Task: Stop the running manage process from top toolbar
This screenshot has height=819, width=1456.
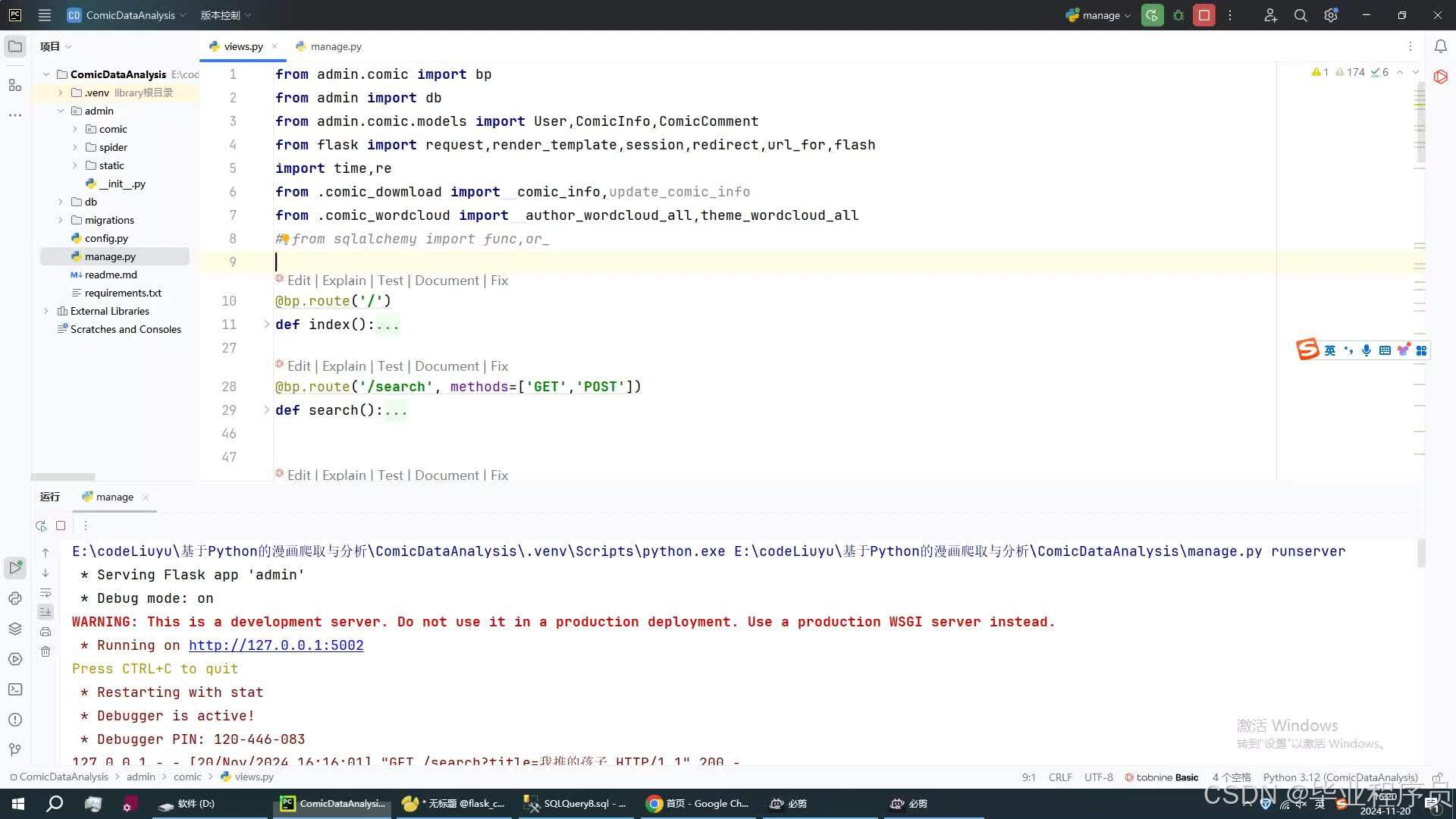Action: pos(1204,15)
